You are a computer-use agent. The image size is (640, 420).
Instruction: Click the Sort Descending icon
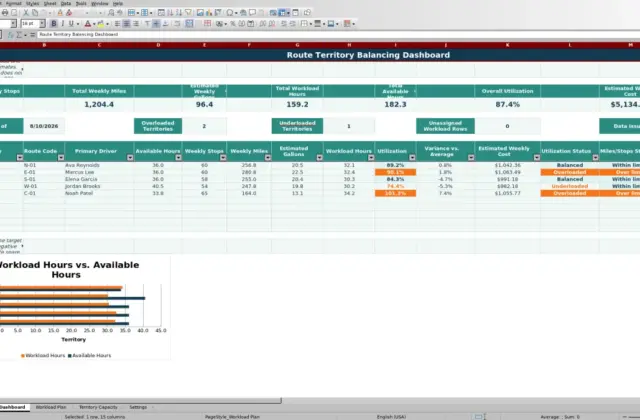click(179, 13)
